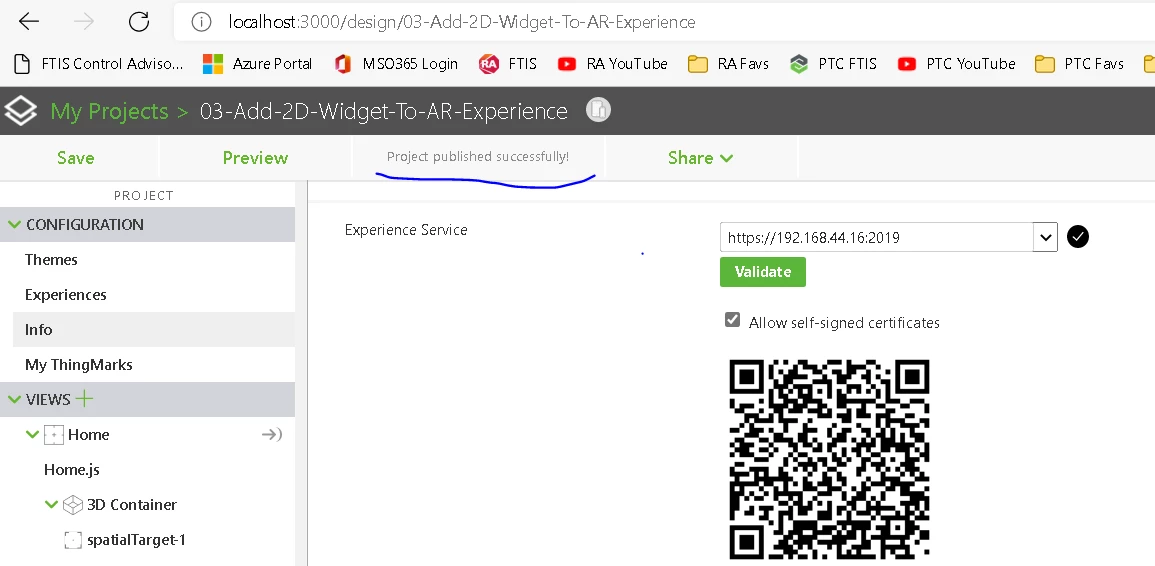Collapse the 3D Container tree node
The image size is (1155, 566).
coord(51,504)
